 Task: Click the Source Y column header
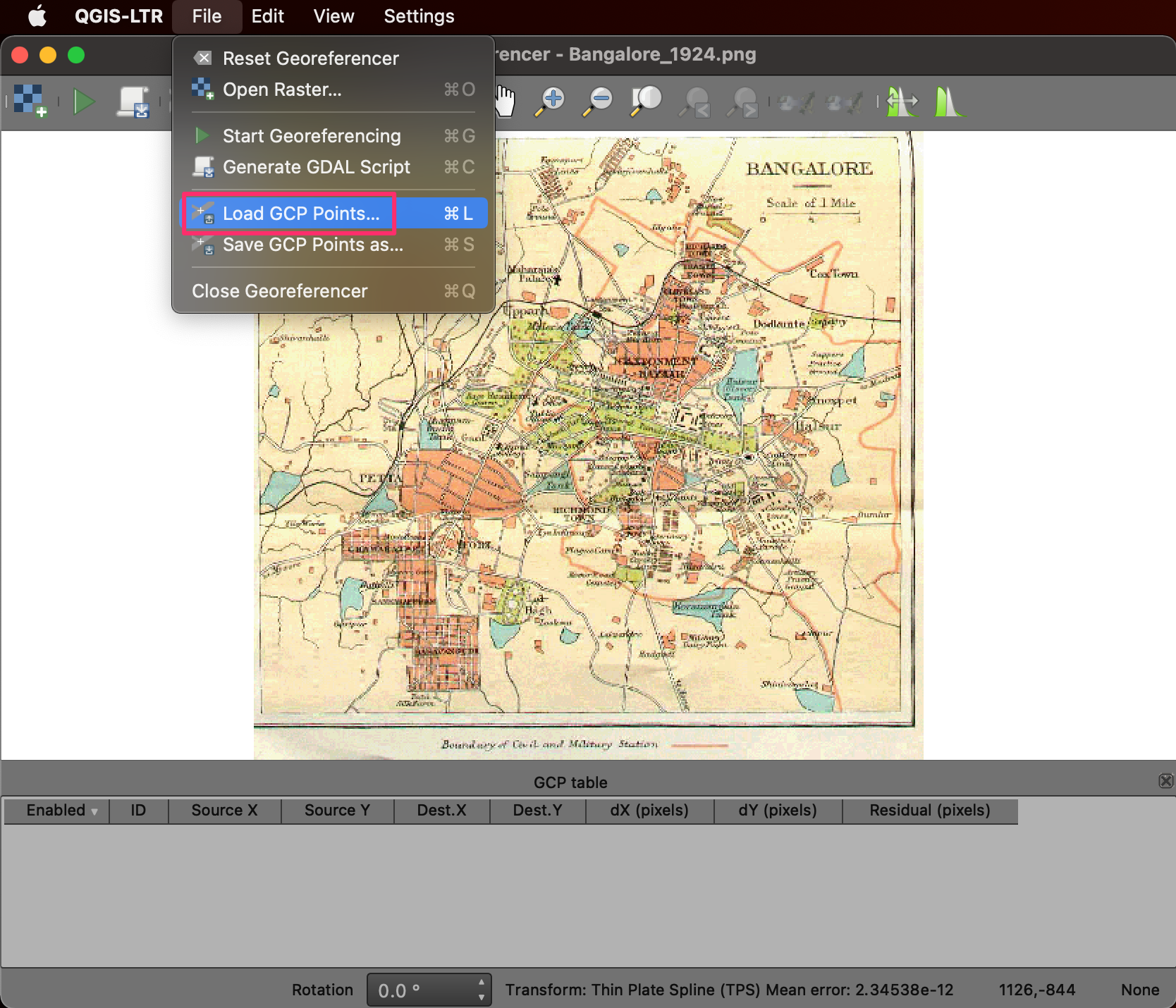pos(338,811)
